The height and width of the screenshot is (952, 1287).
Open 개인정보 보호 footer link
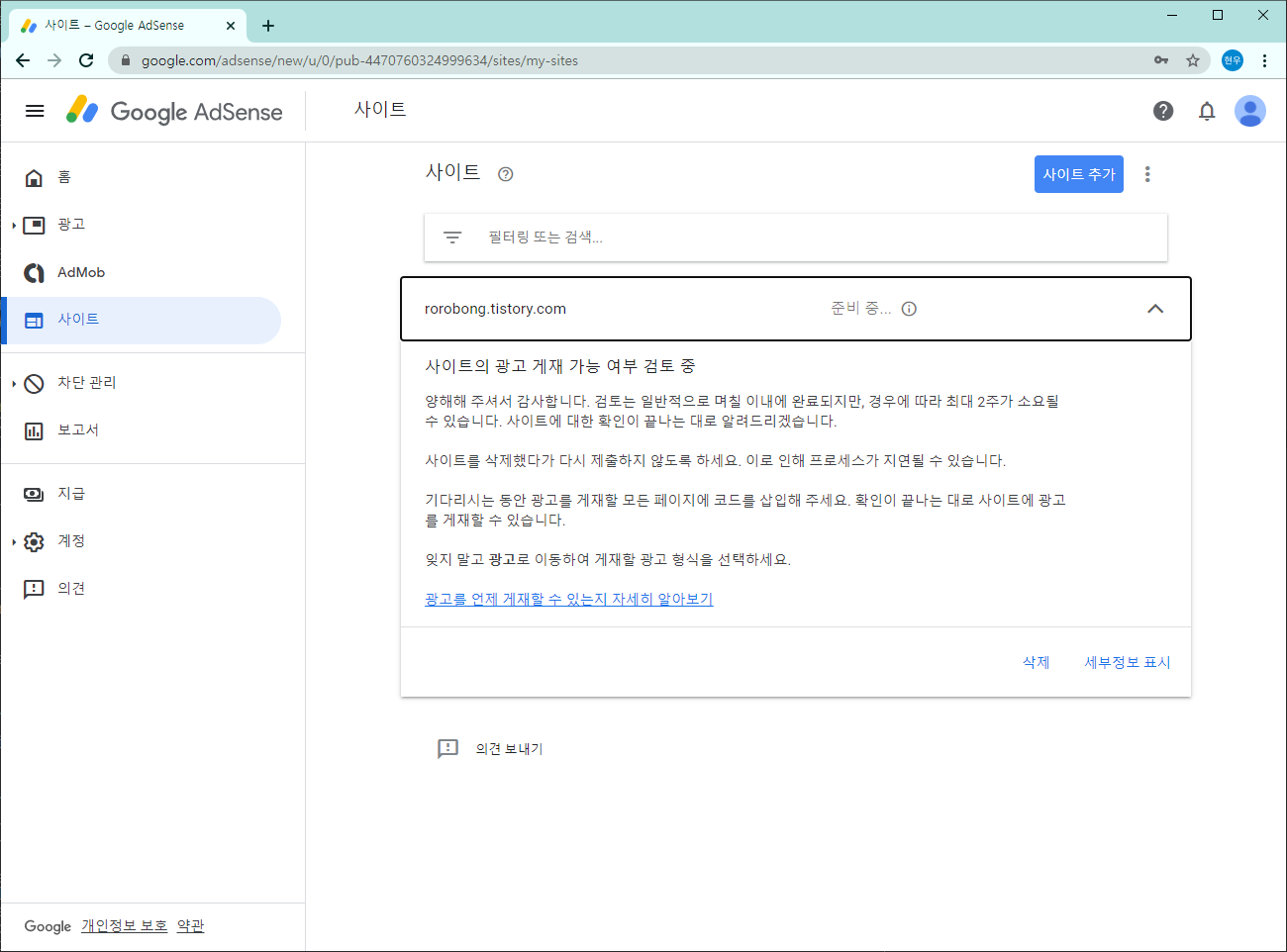click(x=125, y=926)
